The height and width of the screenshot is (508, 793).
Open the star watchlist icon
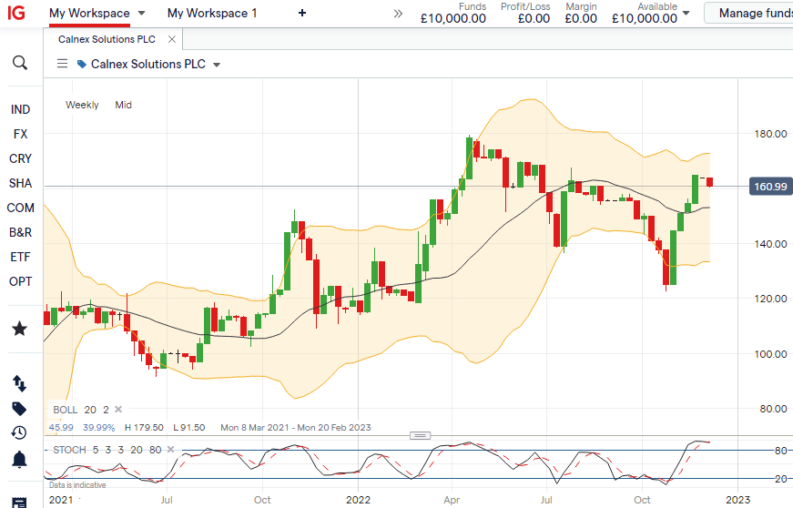pyautogui.click(x=20, y=329)
